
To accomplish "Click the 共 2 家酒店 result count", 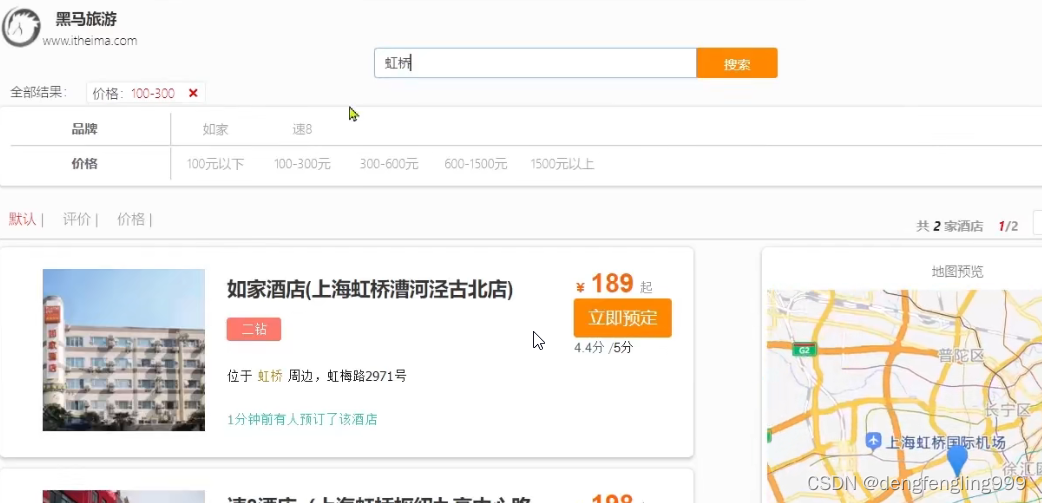I will (x=950, y=227).
